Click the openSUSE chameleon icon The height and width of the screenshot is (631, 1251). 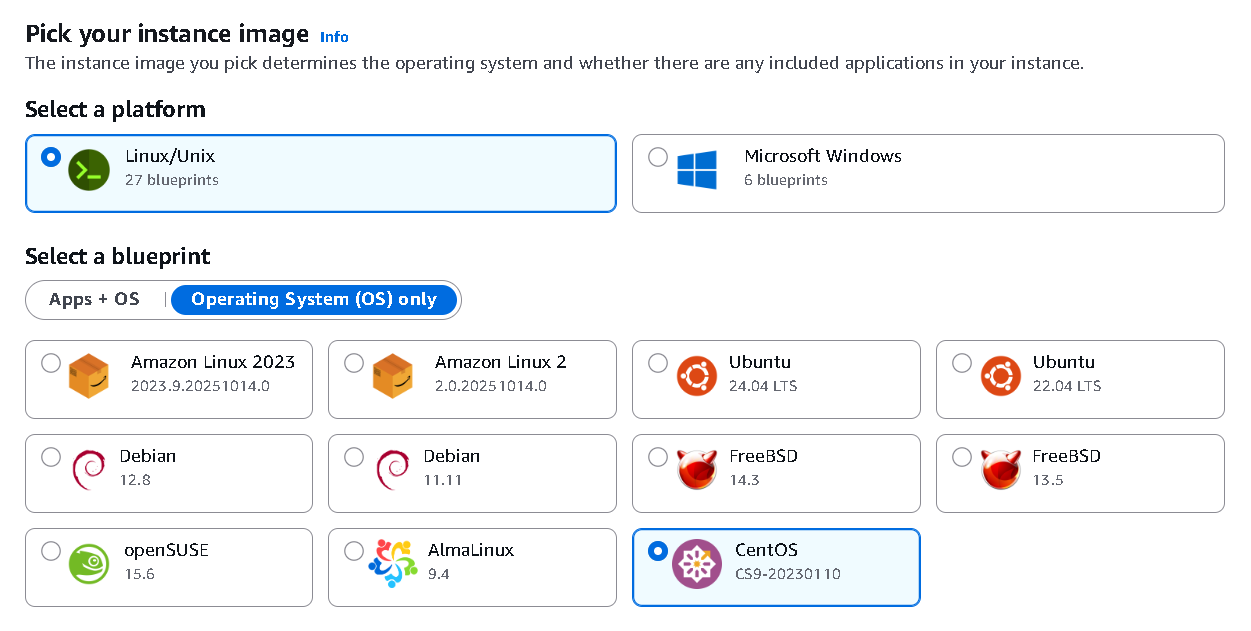click(89, 564)
